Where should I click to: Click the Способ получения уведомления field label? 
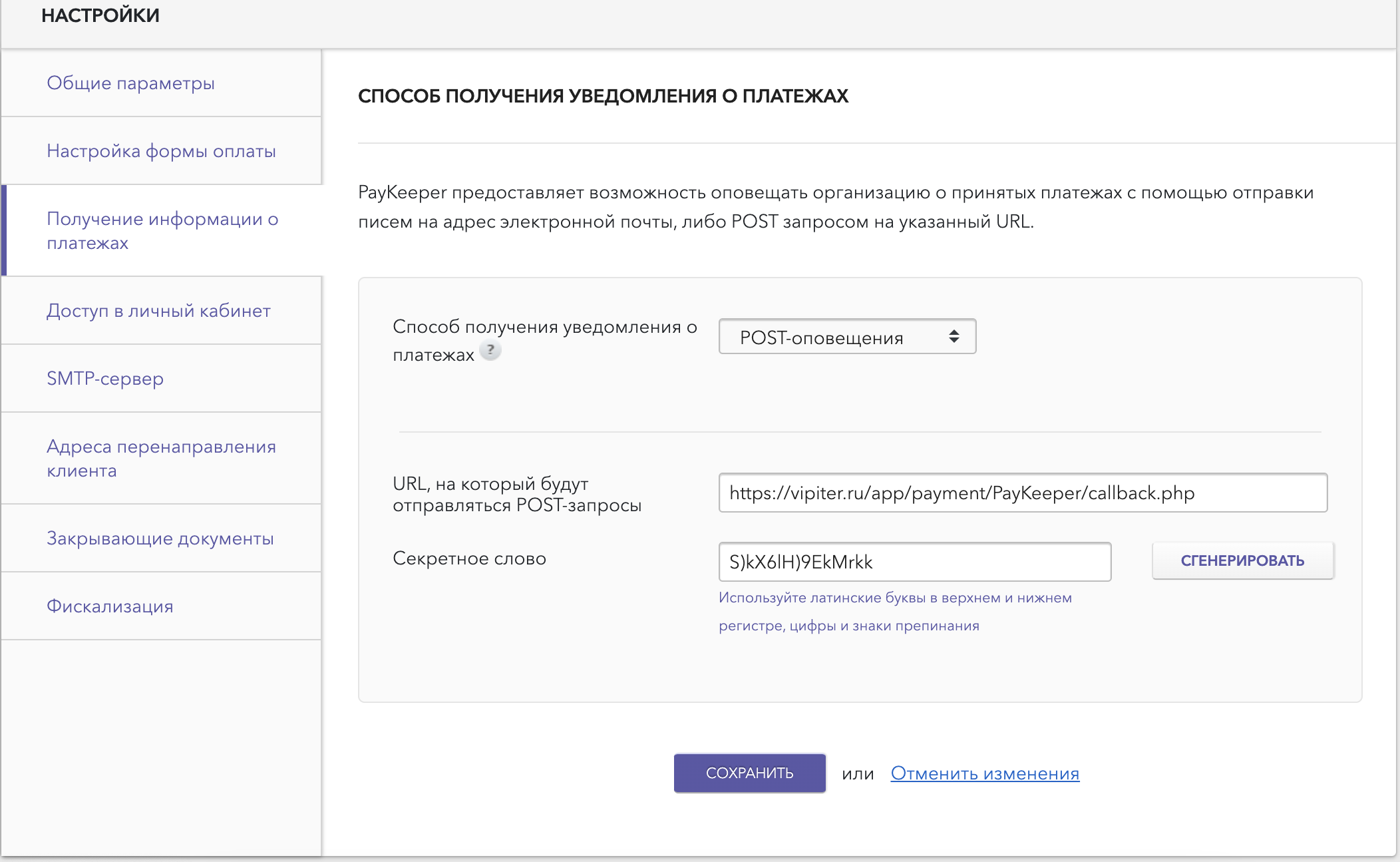coord(544,327)
